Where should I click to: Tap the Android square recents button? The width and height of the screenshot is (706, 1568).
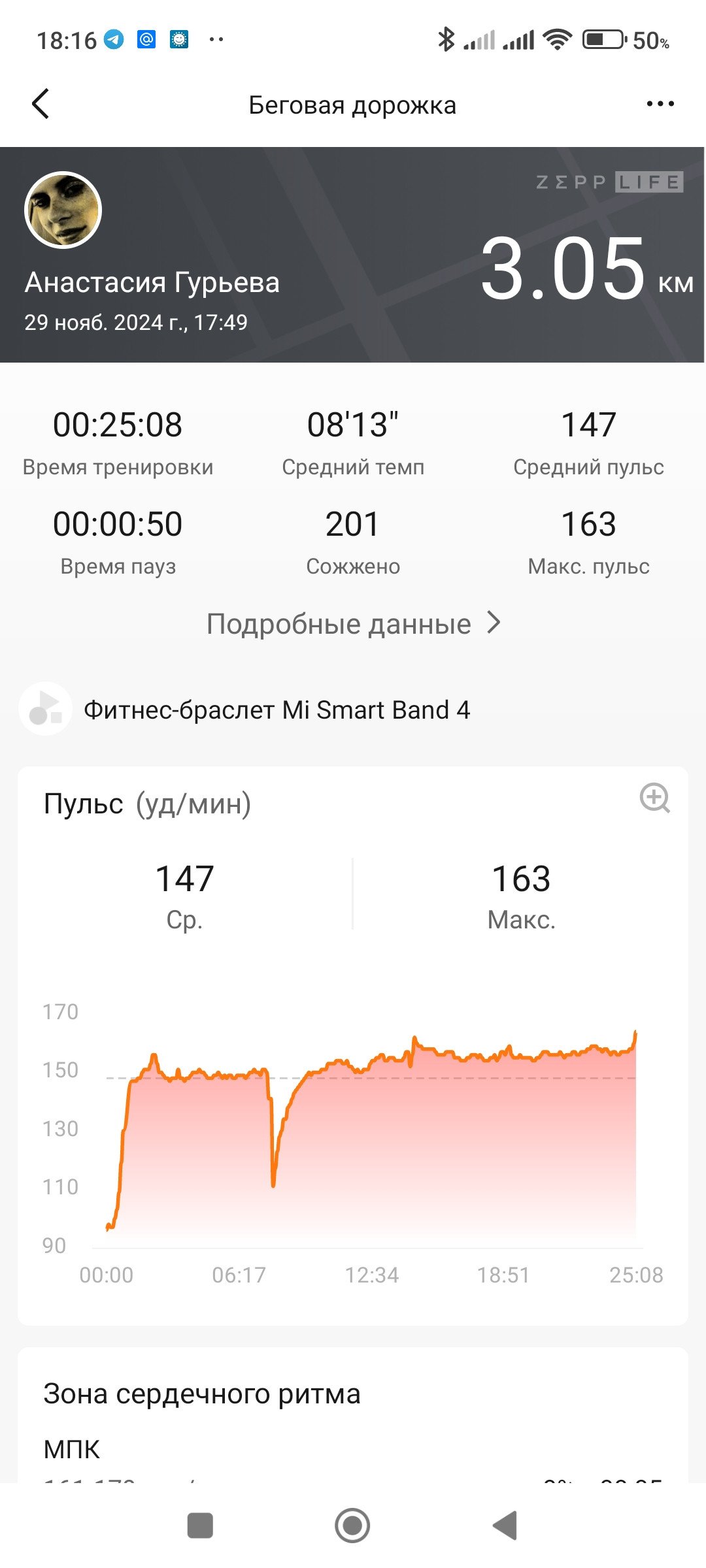click(x=200, y=1526)
